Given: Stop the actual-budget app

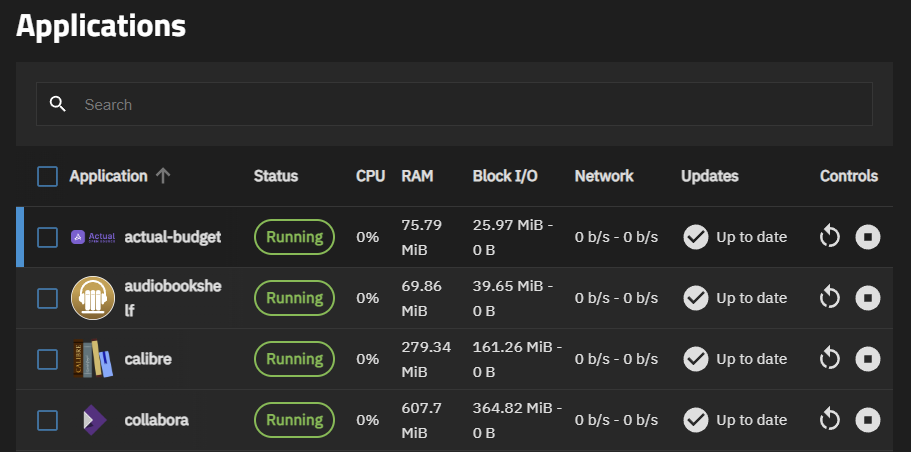Looking at the screenshot, I should (868, 237).
